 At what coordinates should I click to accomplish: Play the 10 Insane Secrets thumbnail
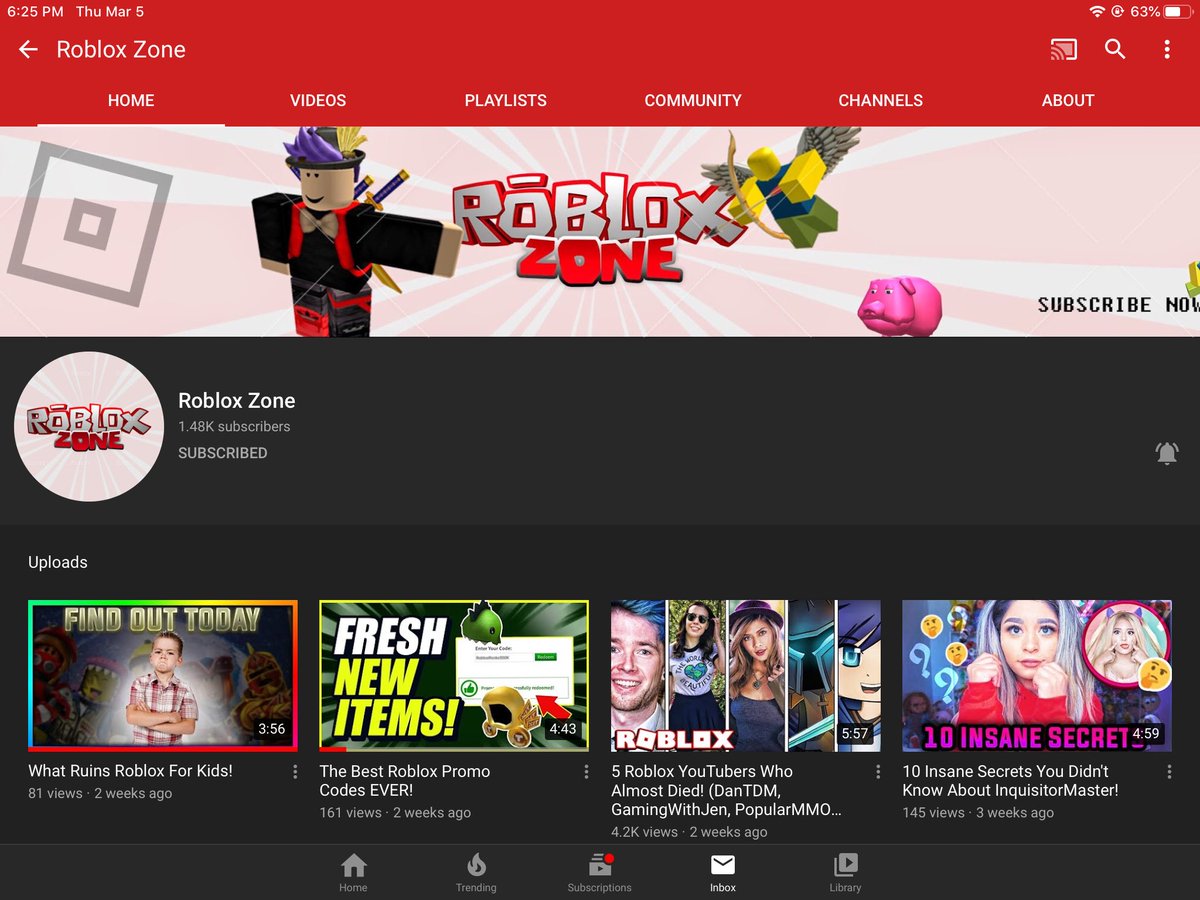[1037, 675]
